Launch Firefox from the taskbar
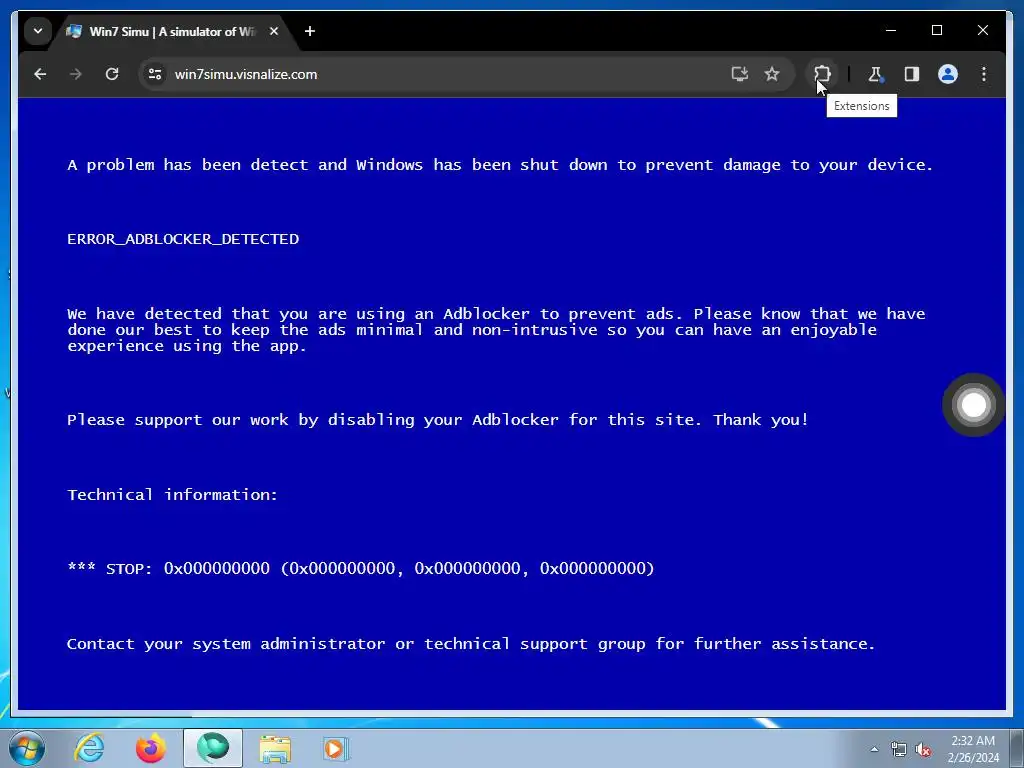This screenshot has width=1024, height=768. 151,748
